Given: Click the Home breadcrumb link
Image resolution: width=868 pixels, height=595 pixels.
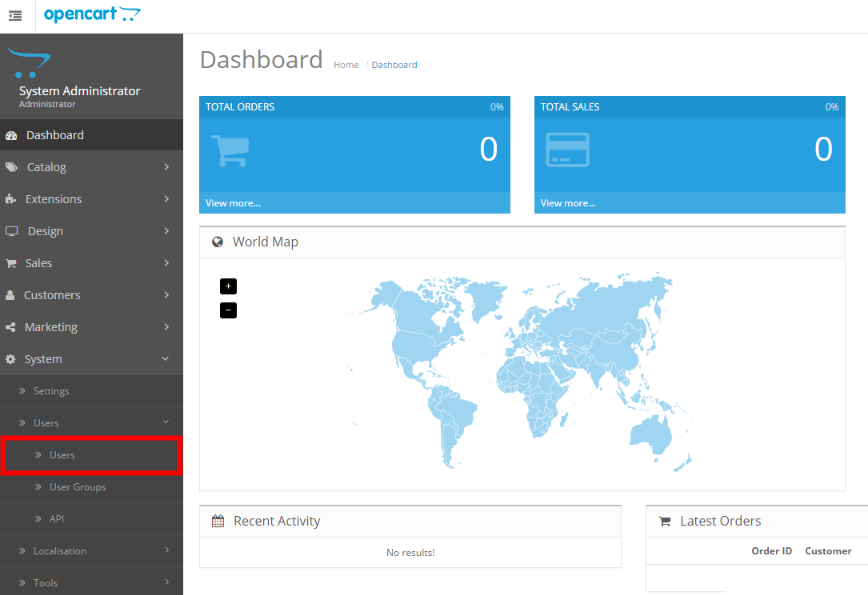Looking at the screenshot, I should click(346, 65).
